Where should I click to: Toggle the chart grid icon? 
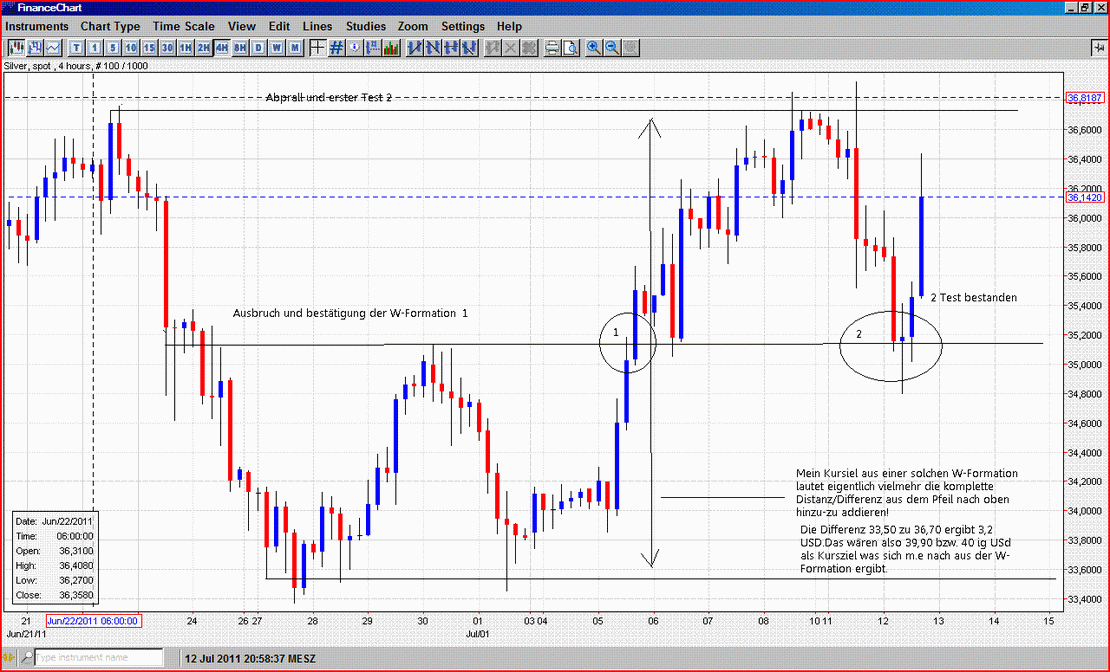[336, 47]
